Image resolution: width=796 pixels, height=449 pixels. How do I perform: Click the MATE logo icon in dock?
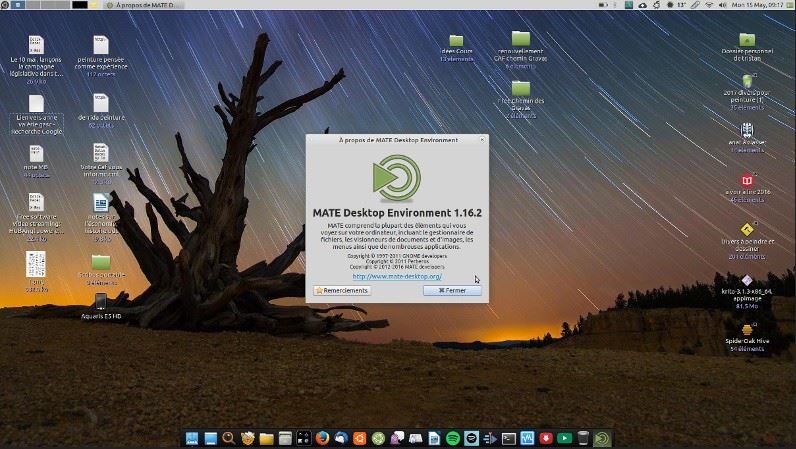(601, 438)
